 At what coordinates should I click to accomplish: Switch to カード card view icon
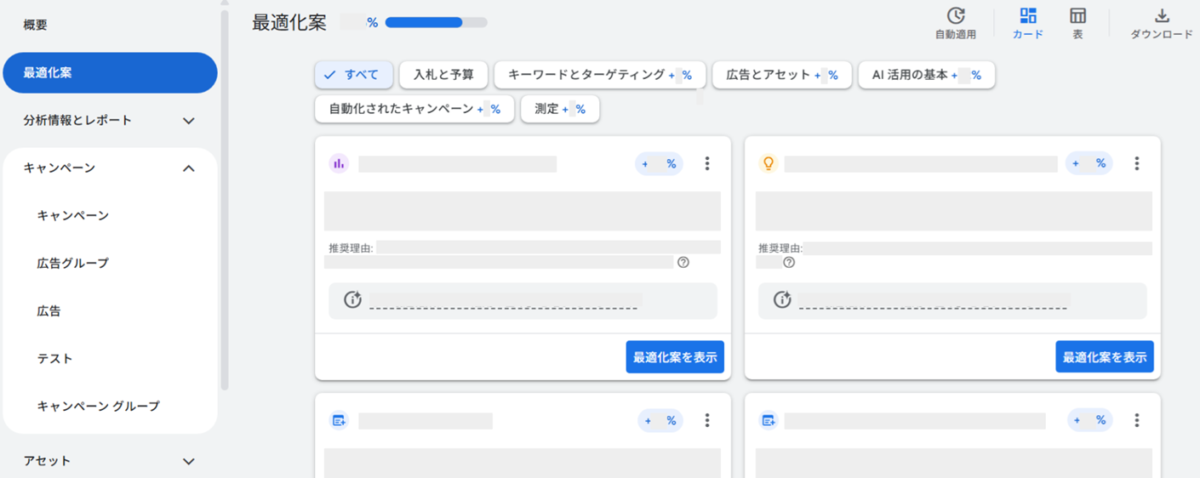pos(1028,16)
